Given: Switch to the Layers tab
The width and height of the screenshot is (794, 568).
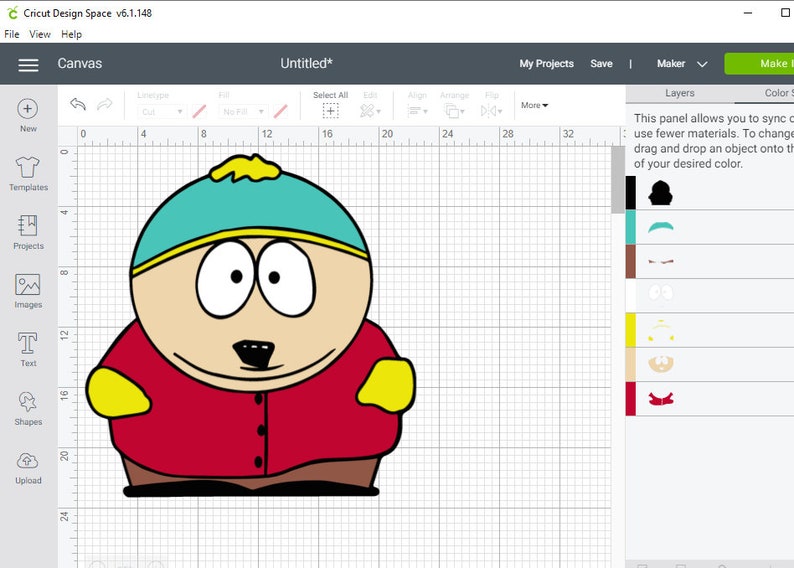Looking at the screenshot, I should (x=680, y=93).
